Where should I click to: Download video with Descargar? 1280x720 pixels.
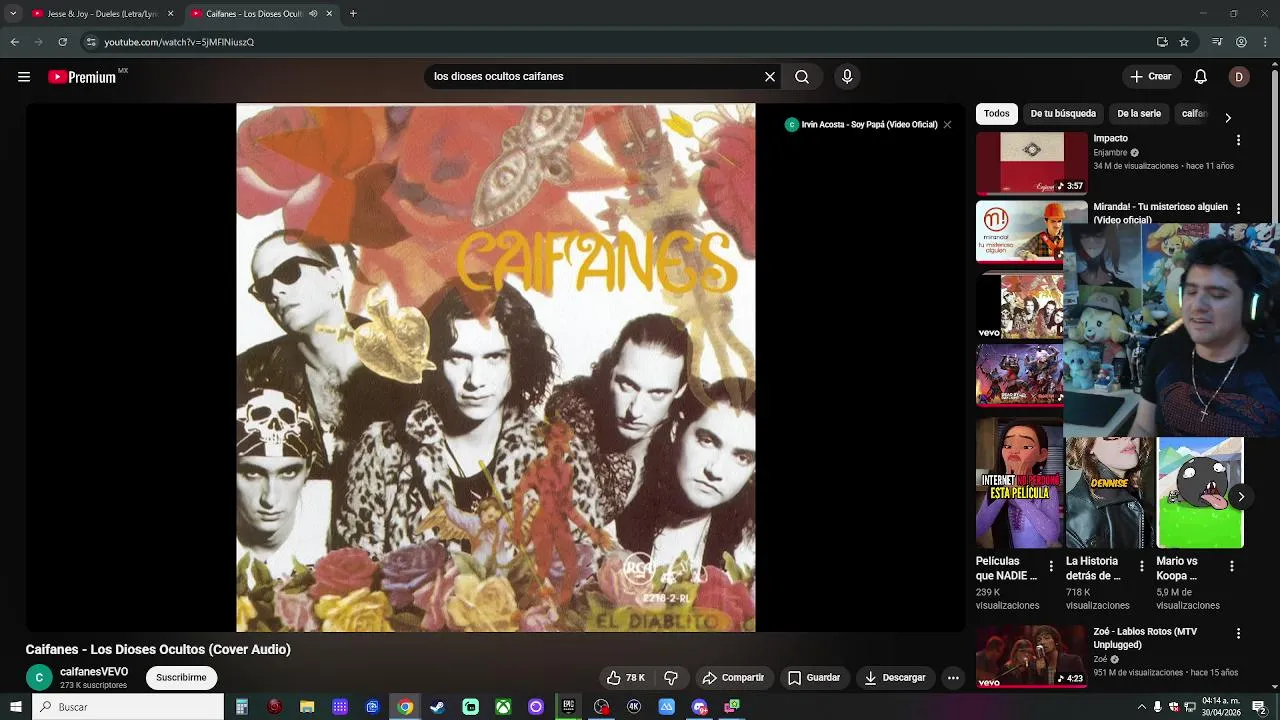895,678
